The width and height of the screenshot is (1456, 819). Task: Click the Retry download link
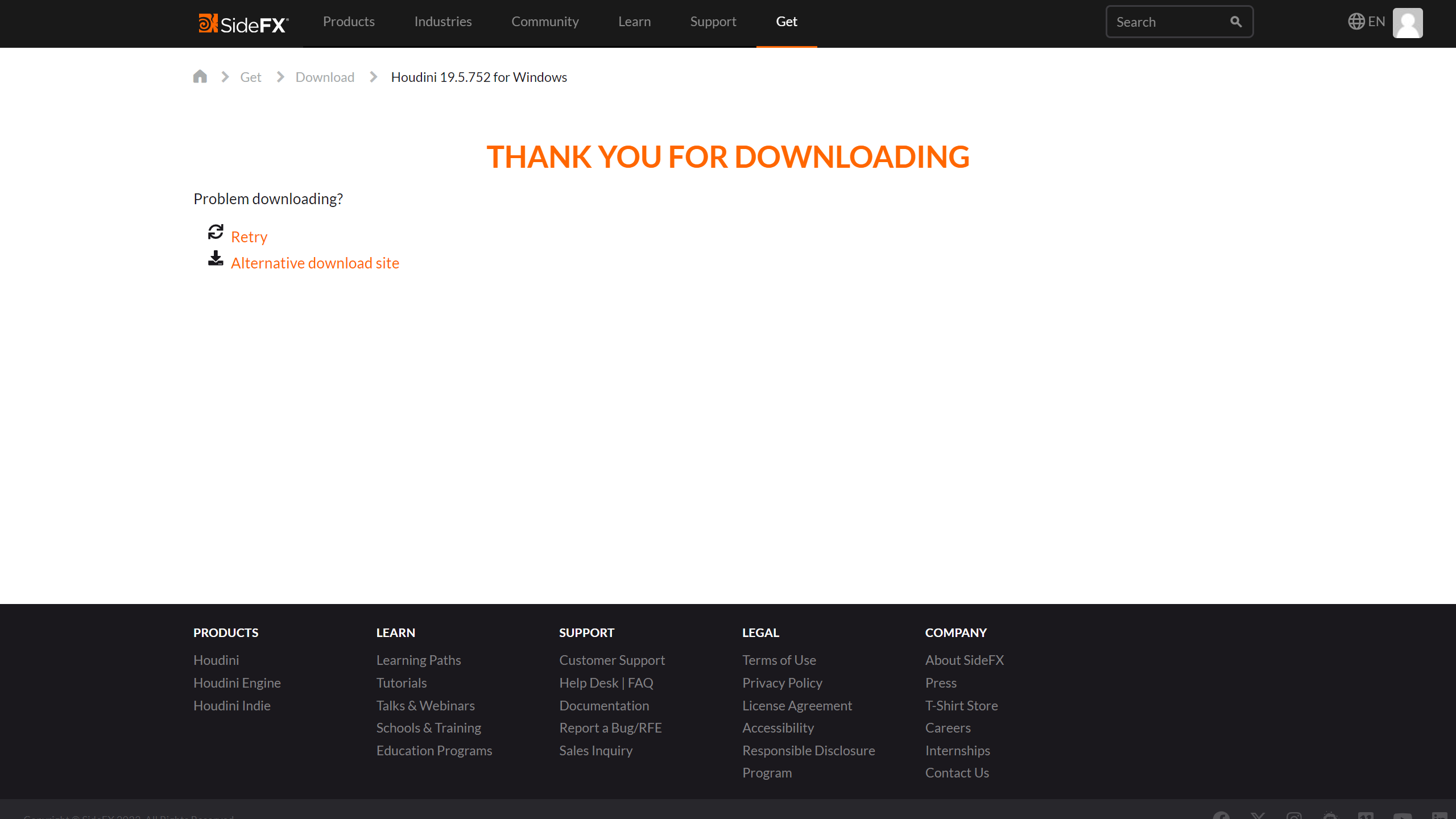[x=249, y=237]
